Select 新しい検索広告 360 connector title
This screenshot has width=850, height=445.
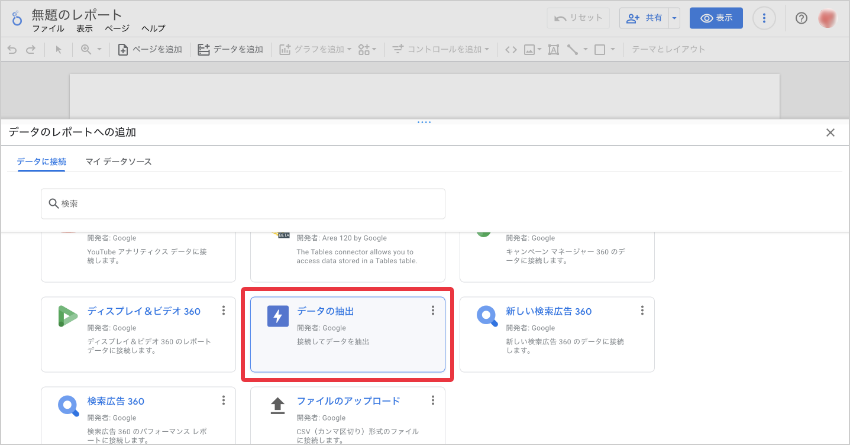tap(549, 311)
